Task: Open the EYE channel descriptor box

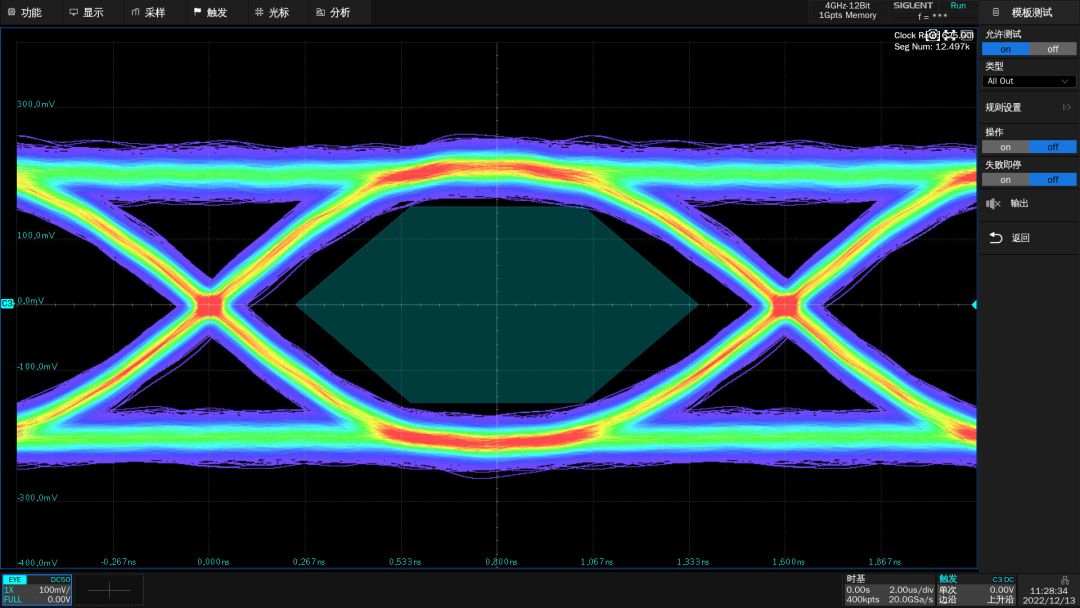Action: 38,589
